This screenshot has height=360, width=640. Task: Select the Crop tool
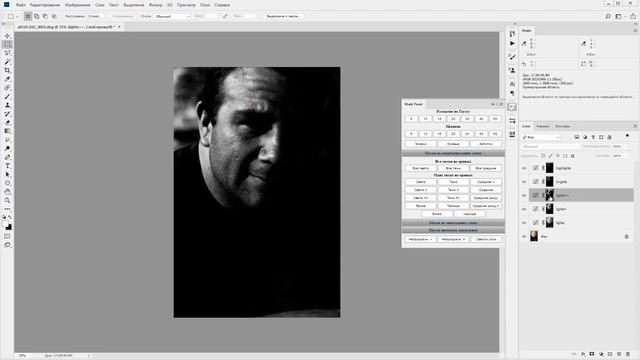pos(7,70)
